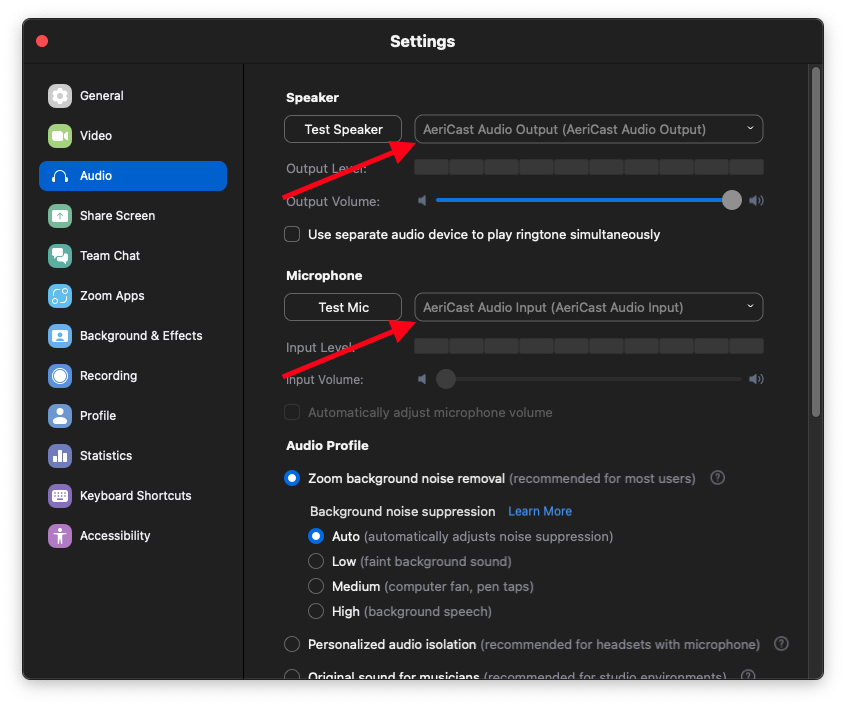Toggle Automatically adjust microphone volume checkbox

click(292, 412)
